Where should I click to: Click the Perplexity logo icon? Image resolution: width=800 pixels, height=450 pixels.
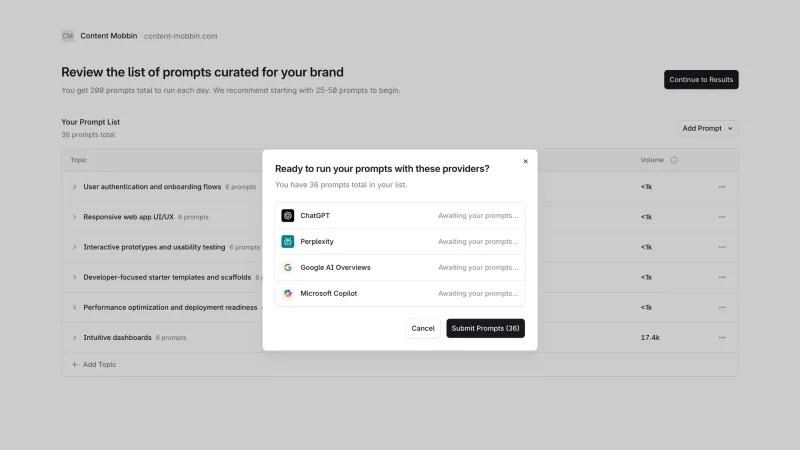(x=288, y=241)
